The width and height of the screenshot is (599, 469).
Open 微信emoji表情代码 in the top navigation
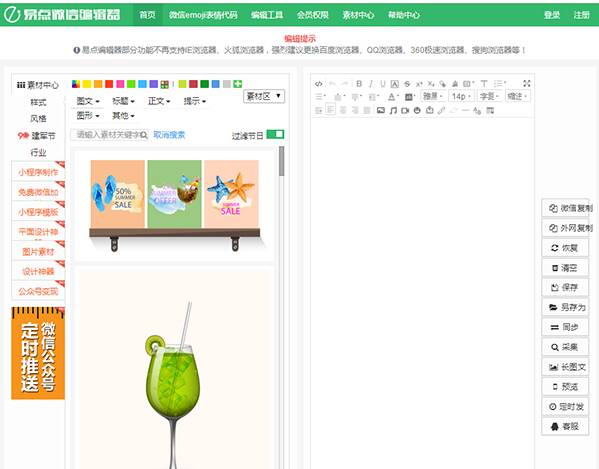point(203,15)
